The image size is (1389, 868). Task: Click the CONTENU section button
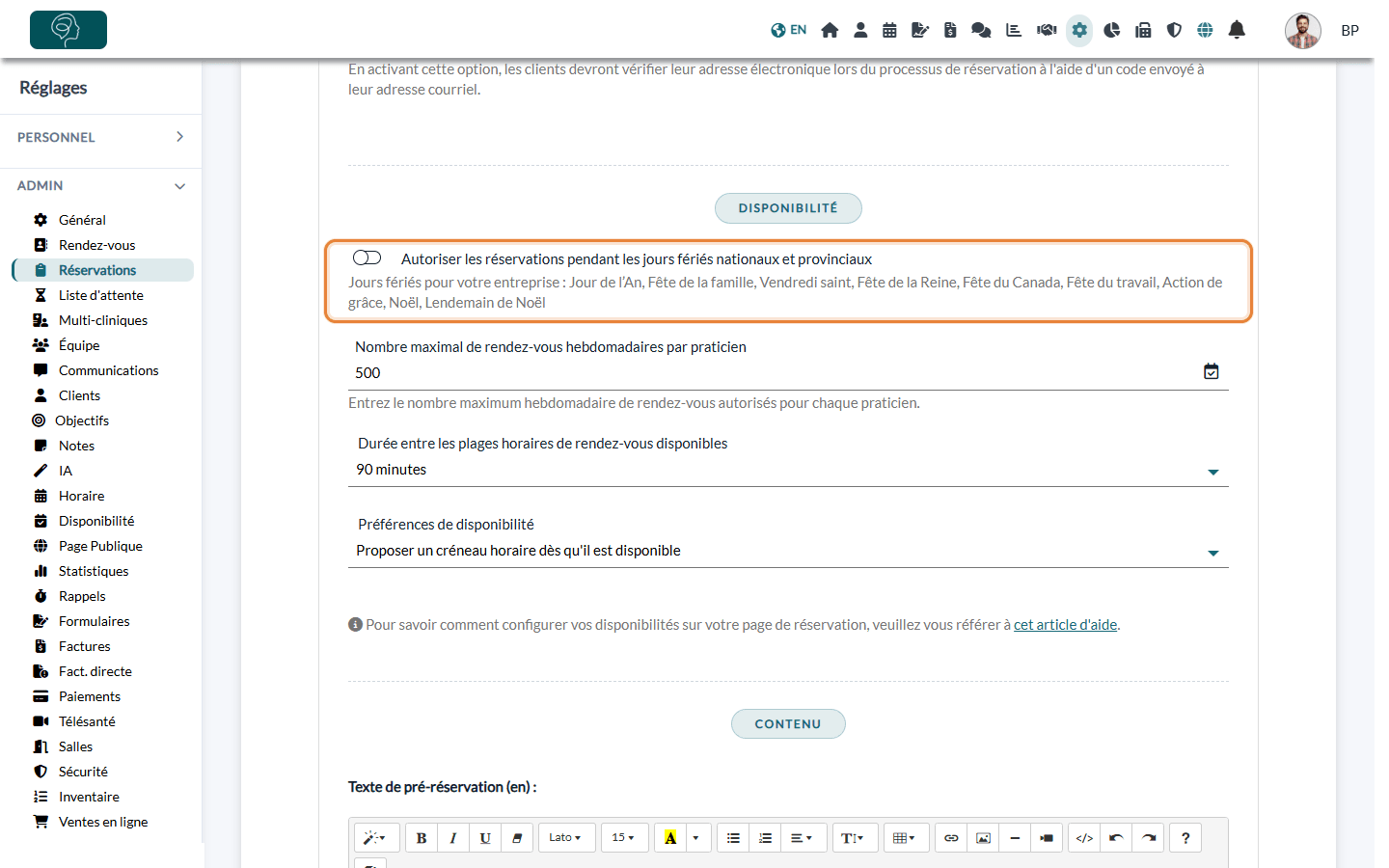point(788,724)
